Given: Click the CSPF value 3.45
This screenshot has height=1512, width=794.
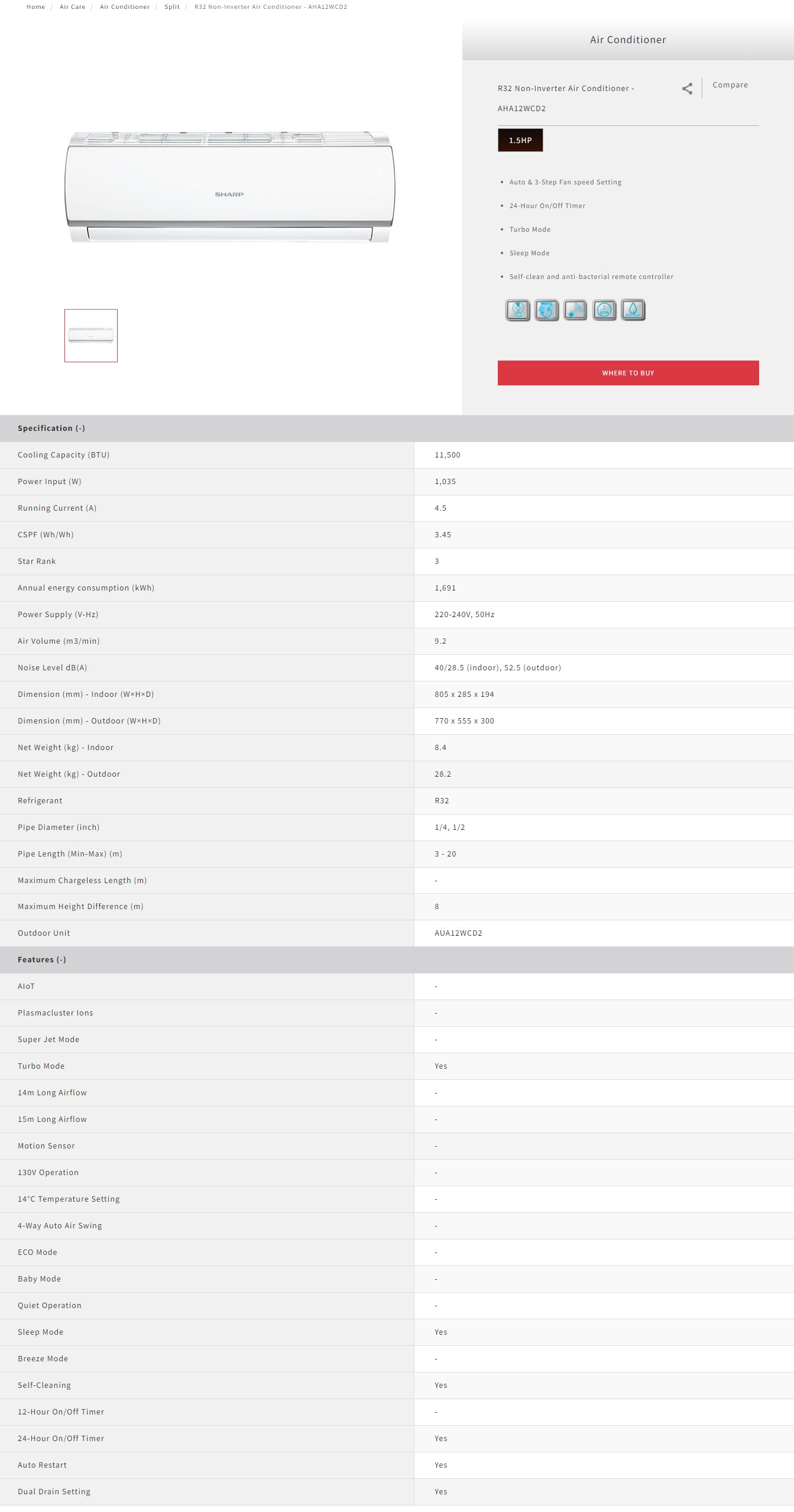Looking at the screenshot, I should click(443, 535).
